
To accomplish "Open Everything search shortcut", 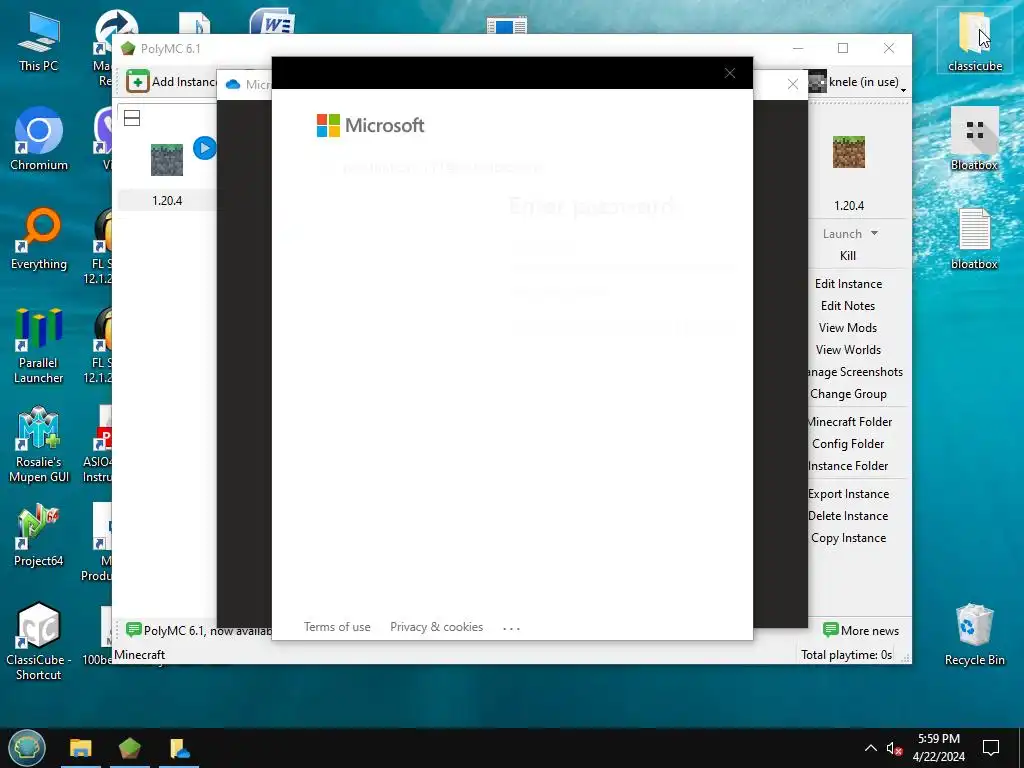I will coord(39,238).
